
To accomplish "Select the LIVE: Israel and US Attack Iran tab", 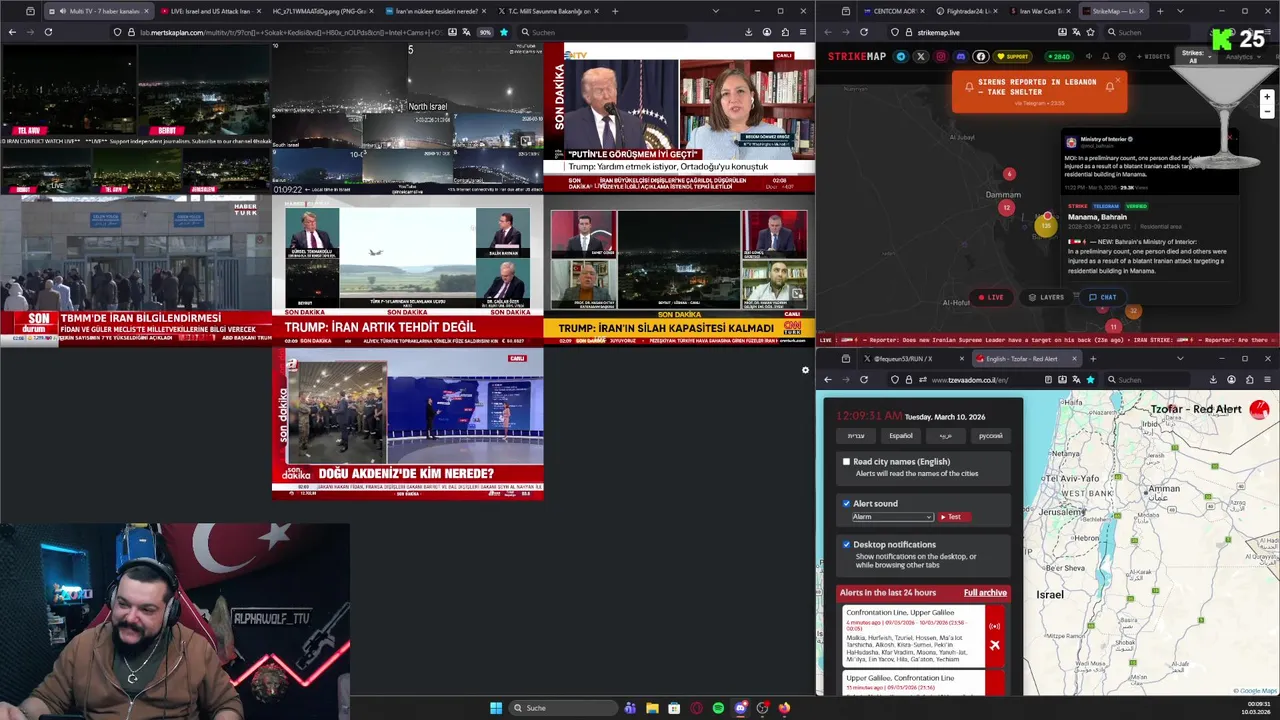I will (209, 11).
